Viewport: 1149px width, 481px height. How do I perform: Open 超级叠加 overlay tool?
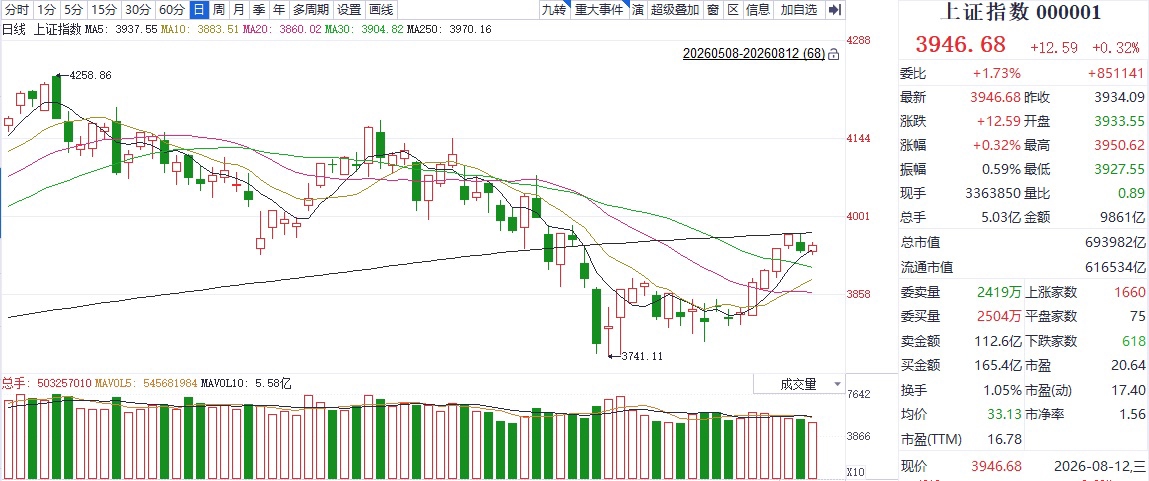[674, 10]
